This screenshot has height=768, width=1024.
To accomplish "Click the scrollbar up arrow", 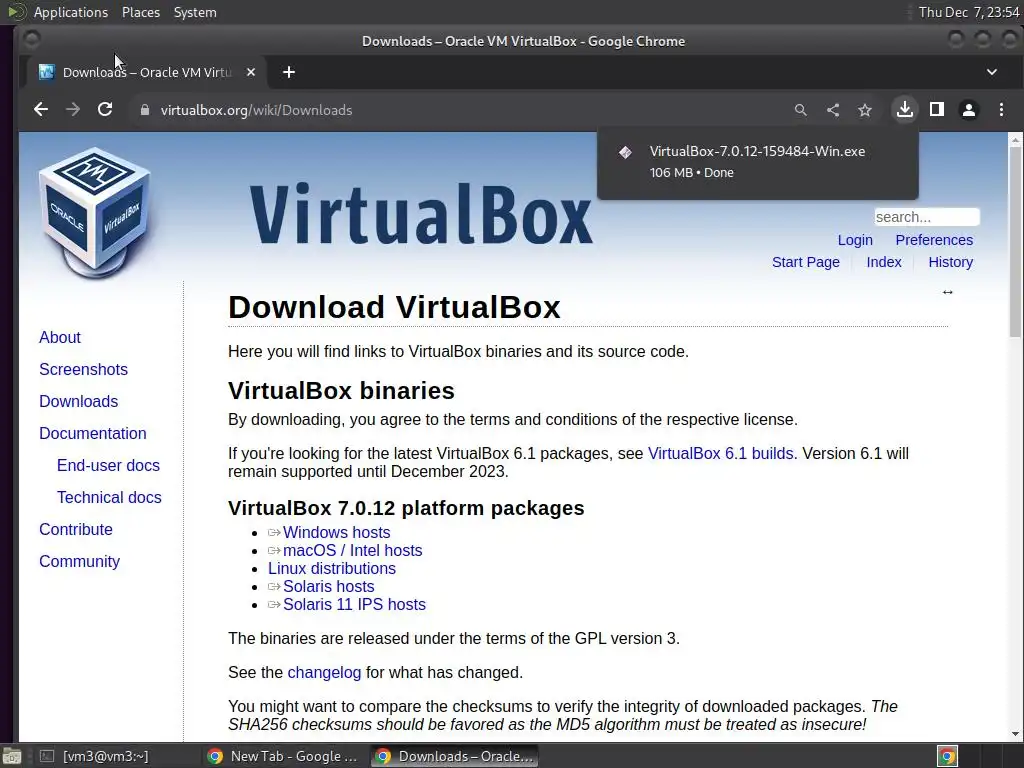I will point(1015,139).
